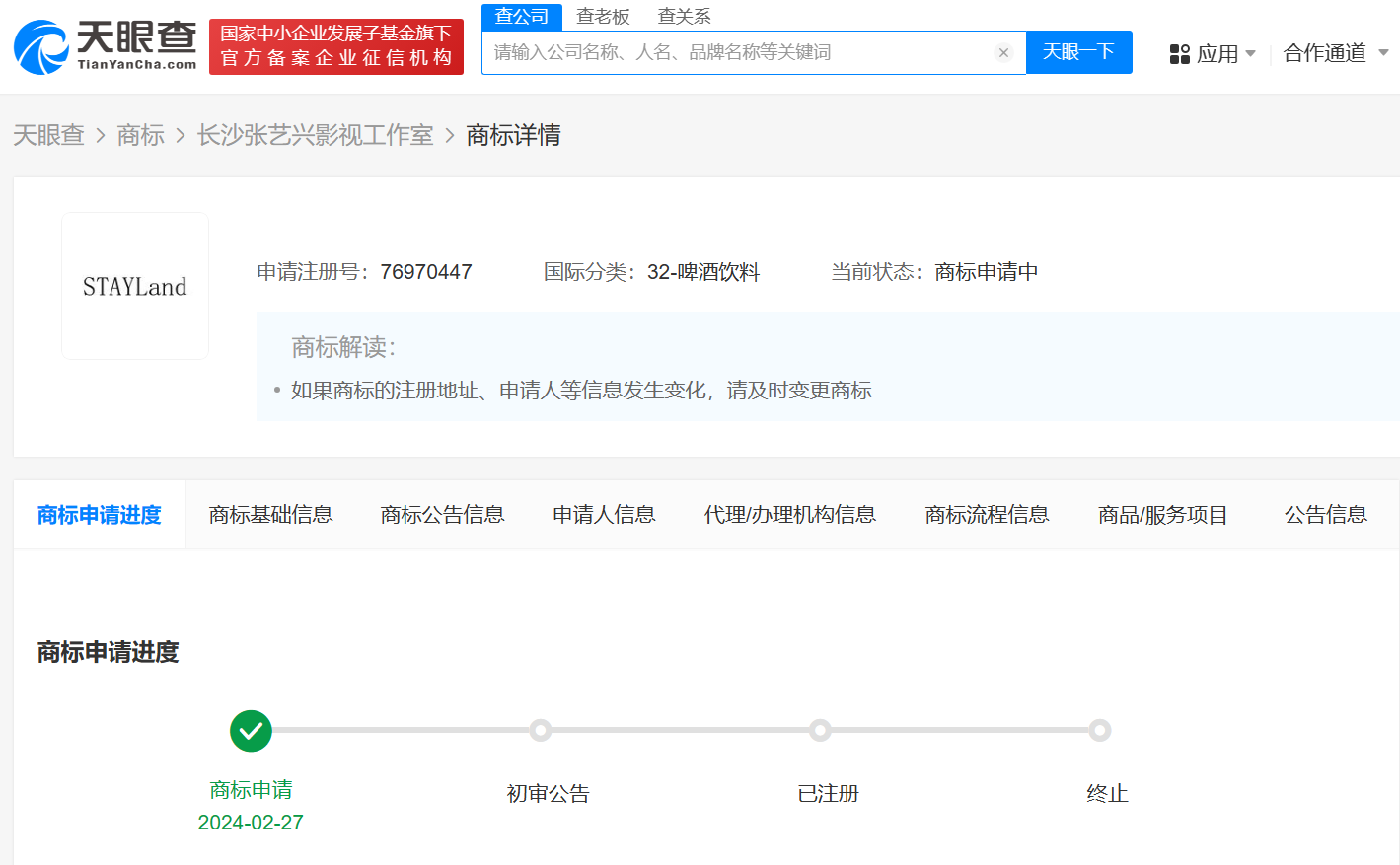Screen dimensions: 1400x865
Task: Select the 商标申请进度 tab
Action: pos(100,515)
